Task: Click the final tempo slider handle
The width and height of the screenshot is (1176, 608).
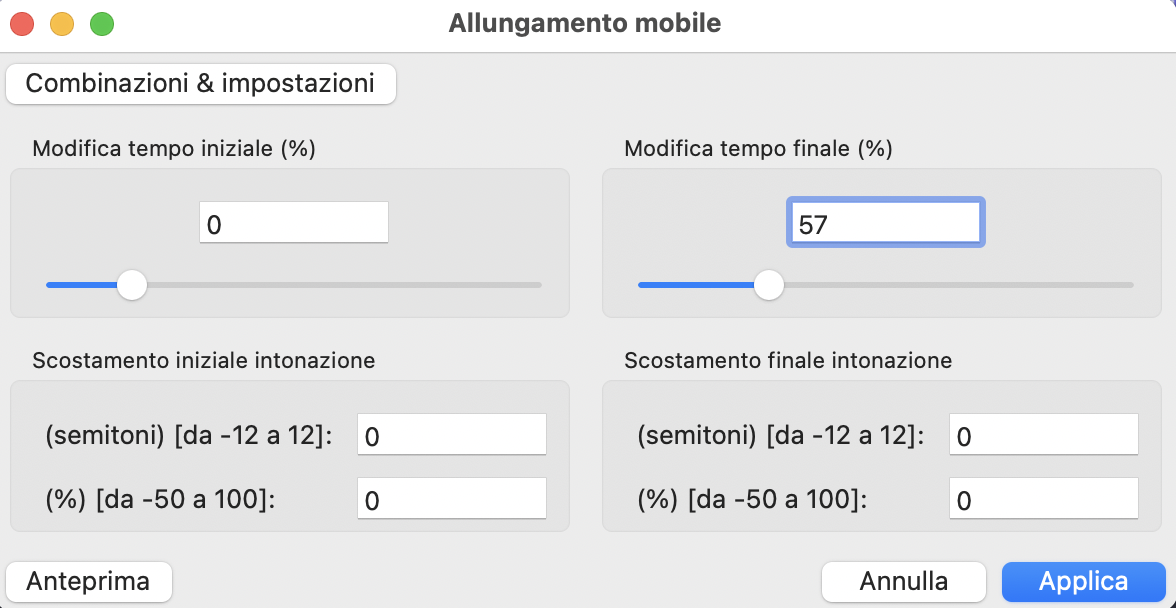Action: [769, 285]
